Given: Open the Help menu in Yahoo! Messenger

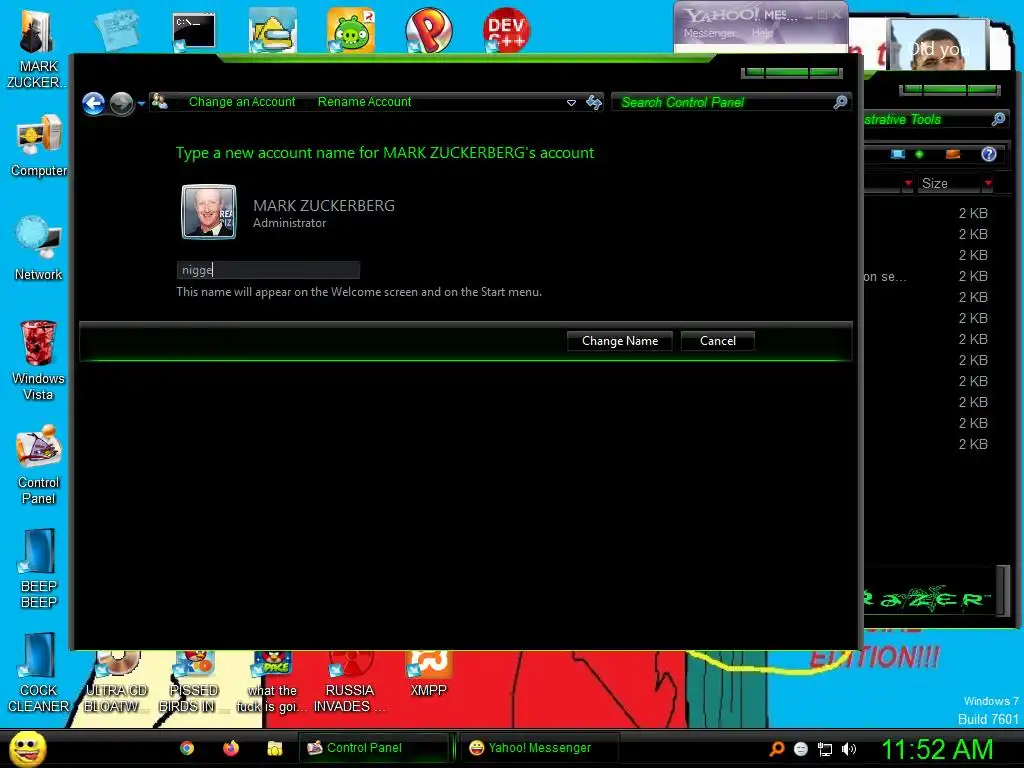Looking at the screenshot, I should [762, 33].
